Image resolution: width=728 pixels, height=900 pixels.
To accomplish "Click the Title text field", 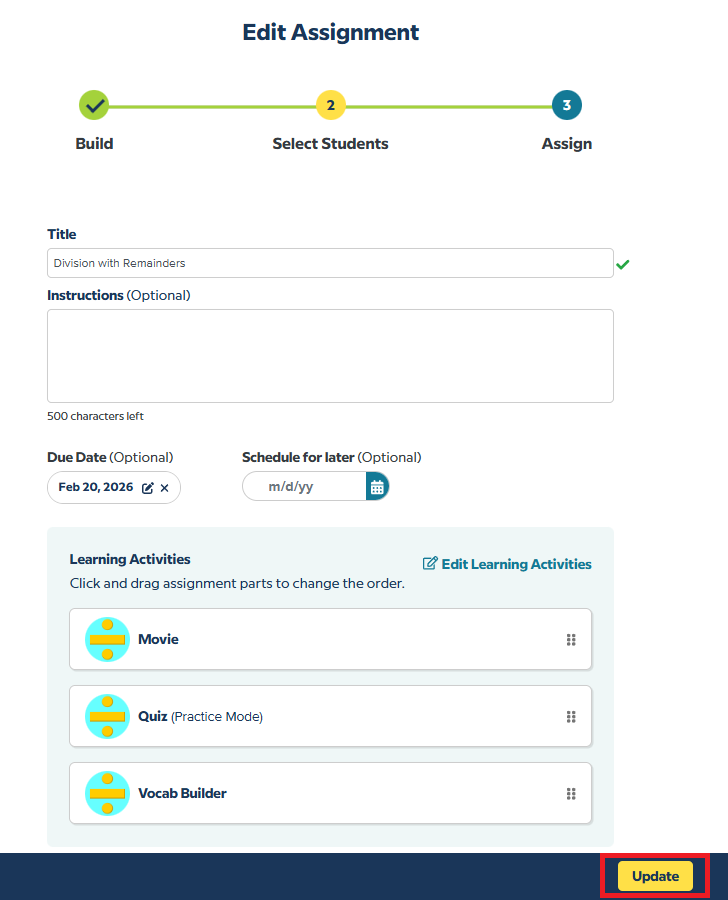I will (330, 263).
